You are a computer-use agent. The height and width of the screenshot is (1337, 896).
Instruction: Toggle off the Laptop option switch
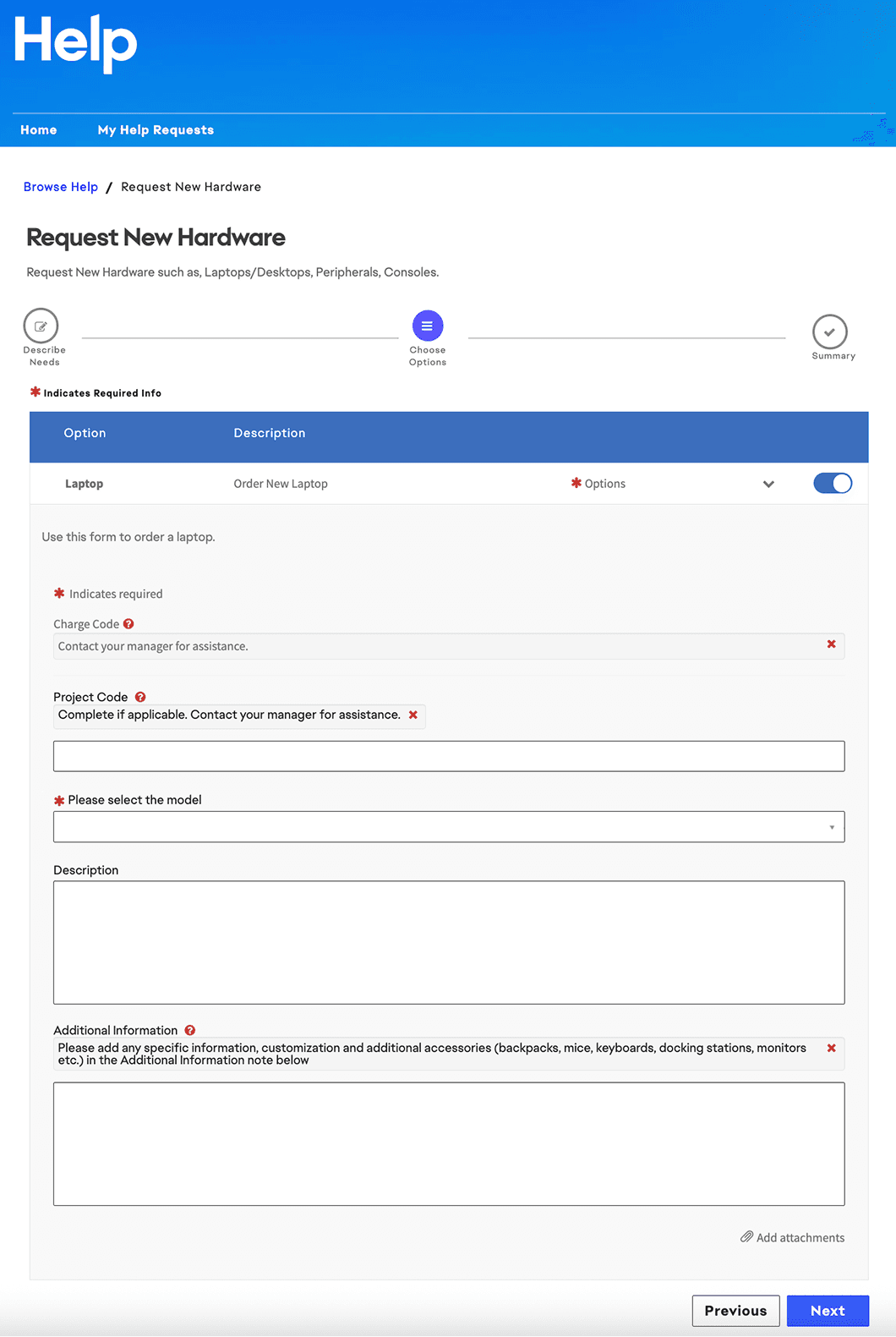(x=832, y=483)
